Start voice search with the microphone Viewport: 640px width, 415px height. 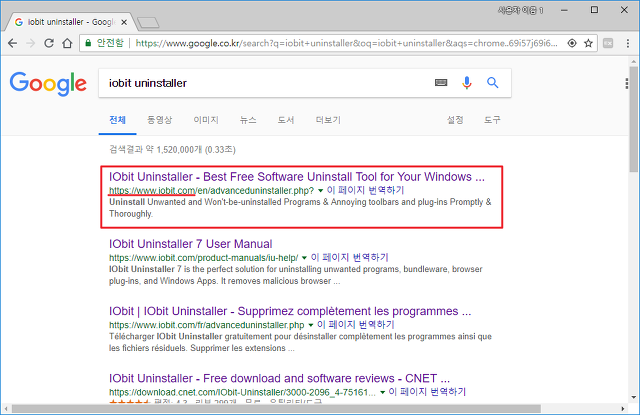tap(467, 83)
